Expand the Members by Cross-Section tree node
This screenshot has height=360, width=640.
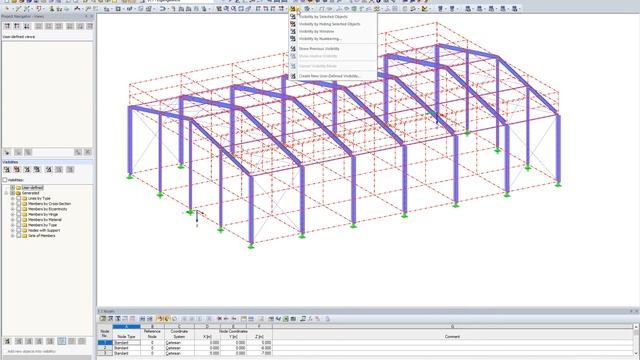(13, 204)
